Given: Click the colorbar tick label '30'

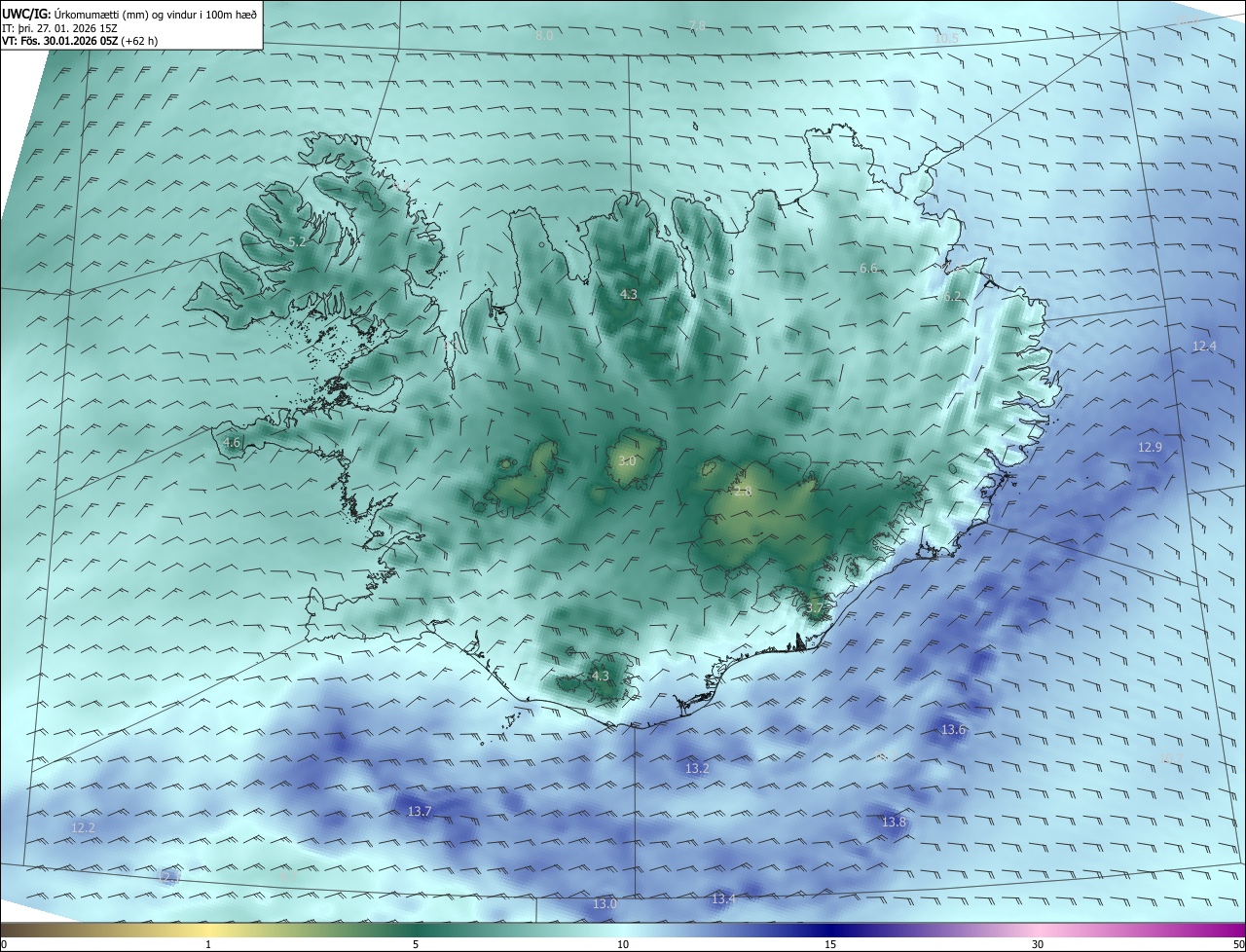Looking at the screenshot, I should (x=1038, y=944).
